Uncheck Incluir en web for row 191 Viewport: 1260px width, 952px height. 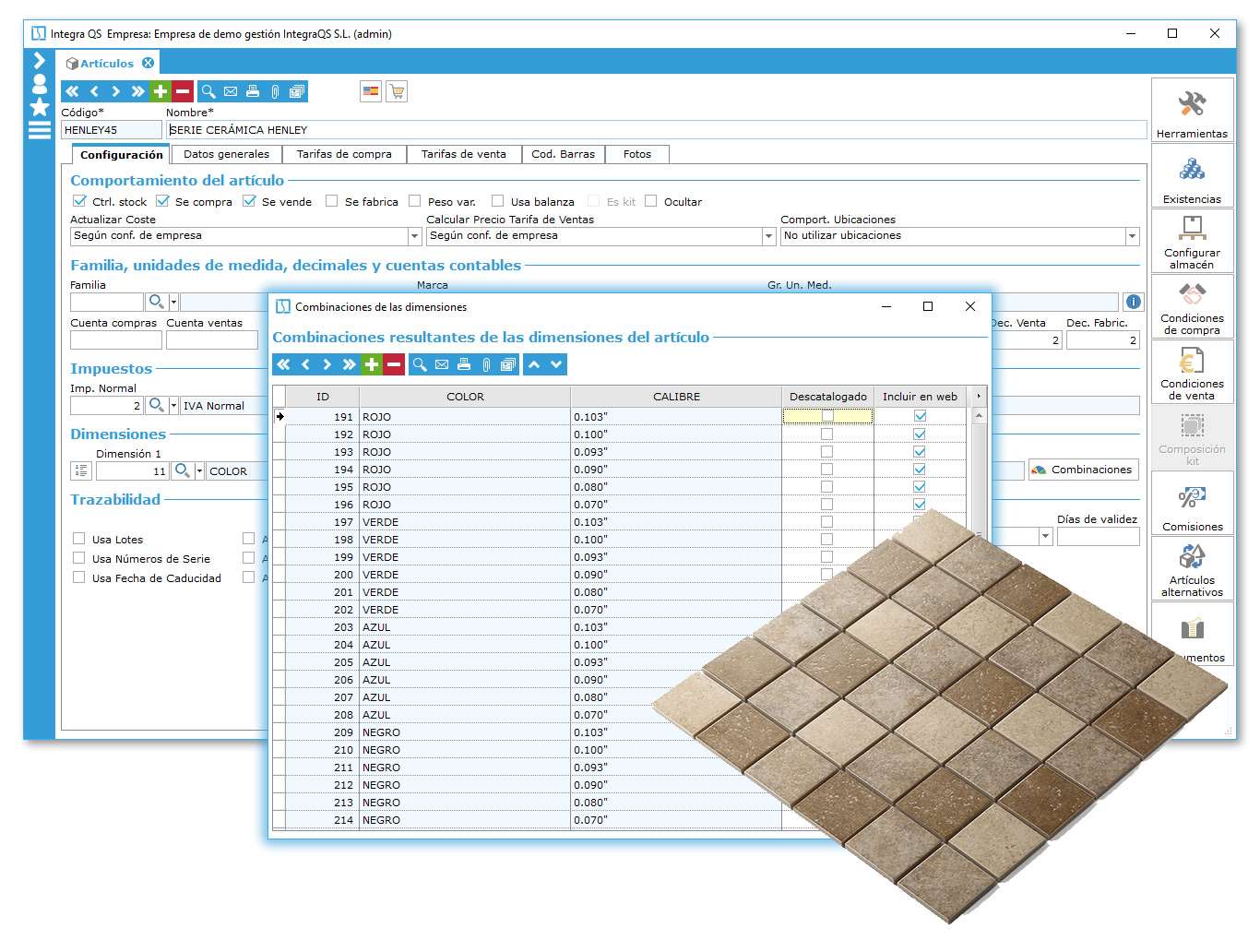coord(919,416)
